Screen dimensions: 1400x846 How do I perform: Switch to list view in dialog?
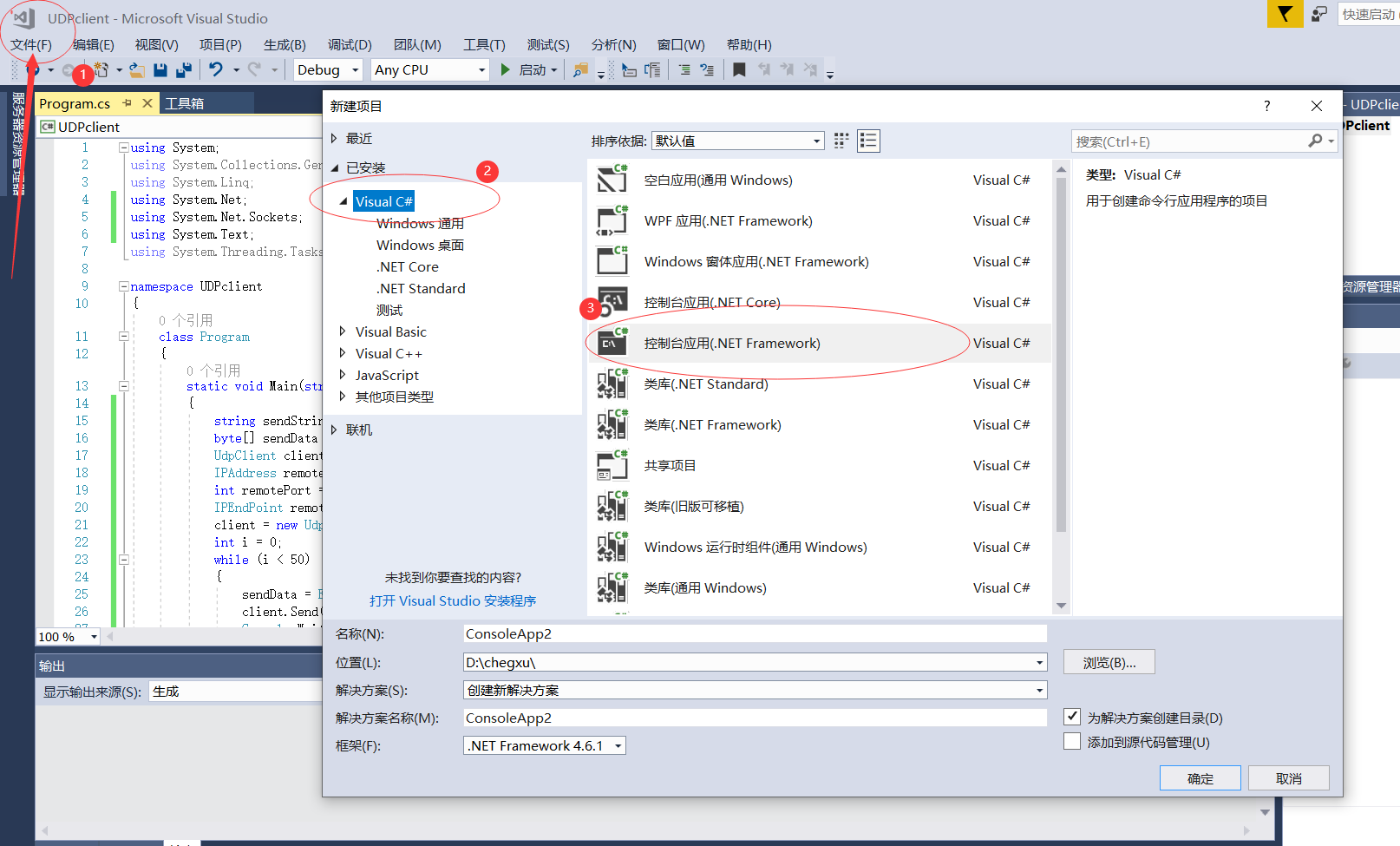[x=868, y=141]
